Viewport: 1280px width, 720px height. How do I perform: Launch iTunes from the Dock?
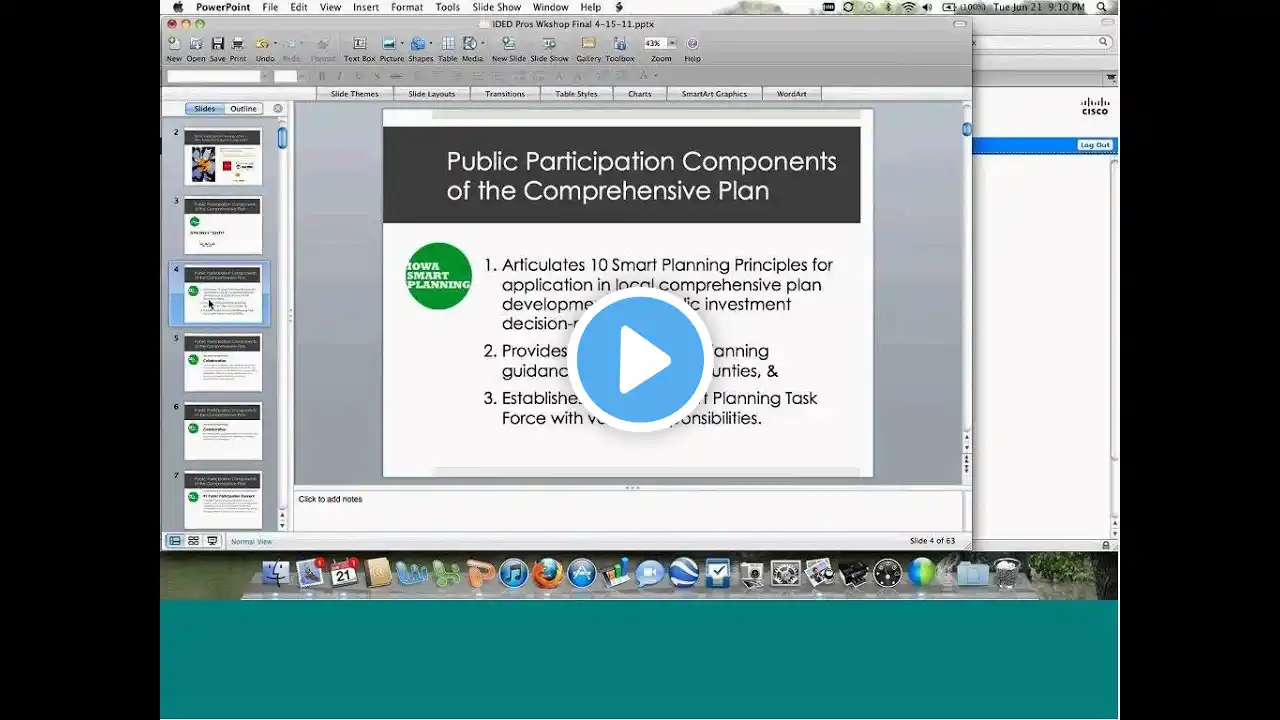tap(514, 573)
